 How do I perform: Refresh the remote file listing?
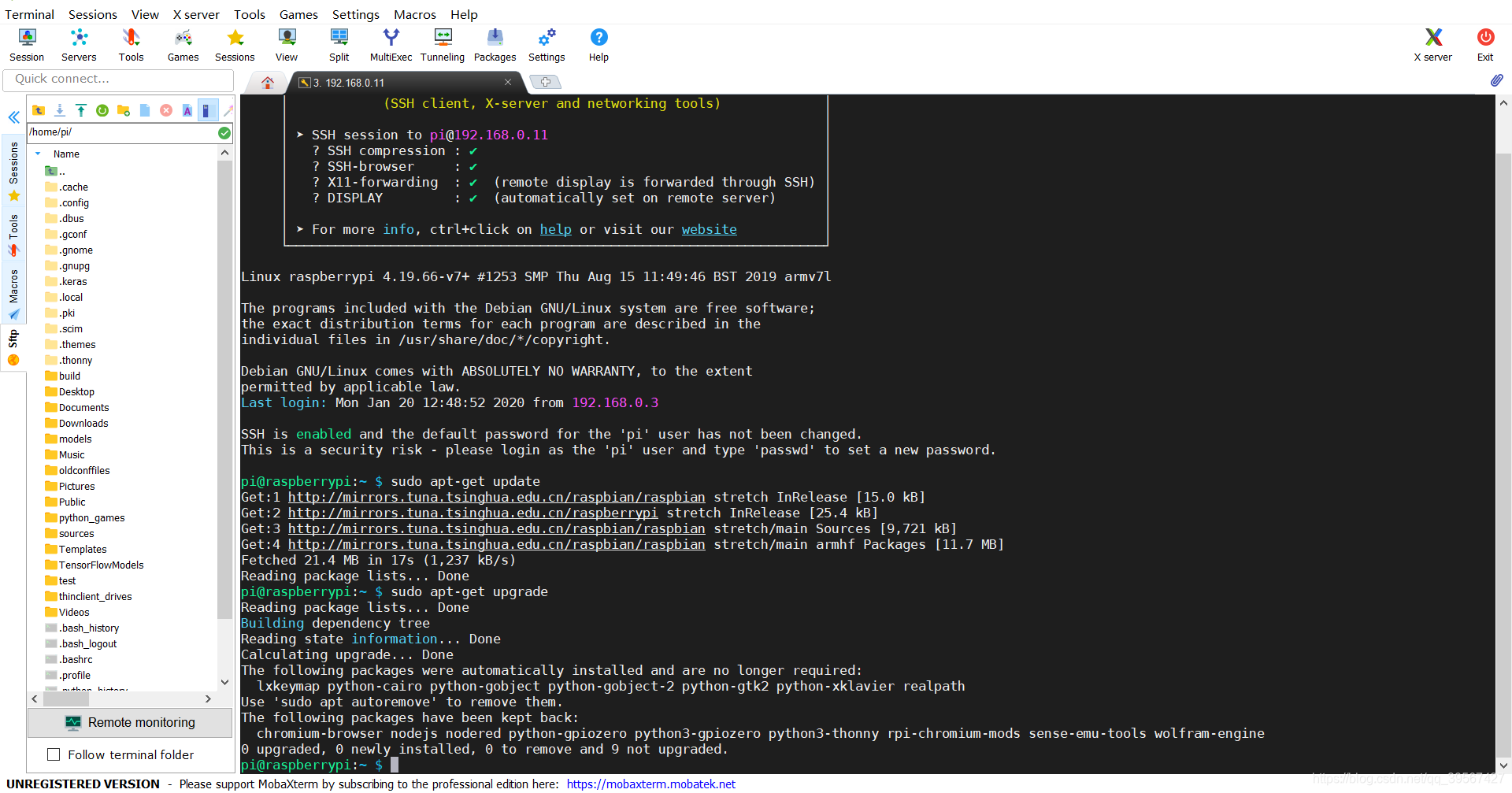102,110
